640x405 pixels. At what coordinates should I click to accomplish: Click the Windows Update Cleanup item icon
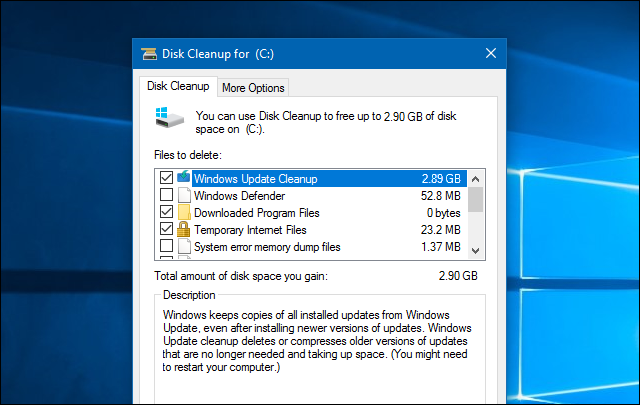tap(184, 179)
